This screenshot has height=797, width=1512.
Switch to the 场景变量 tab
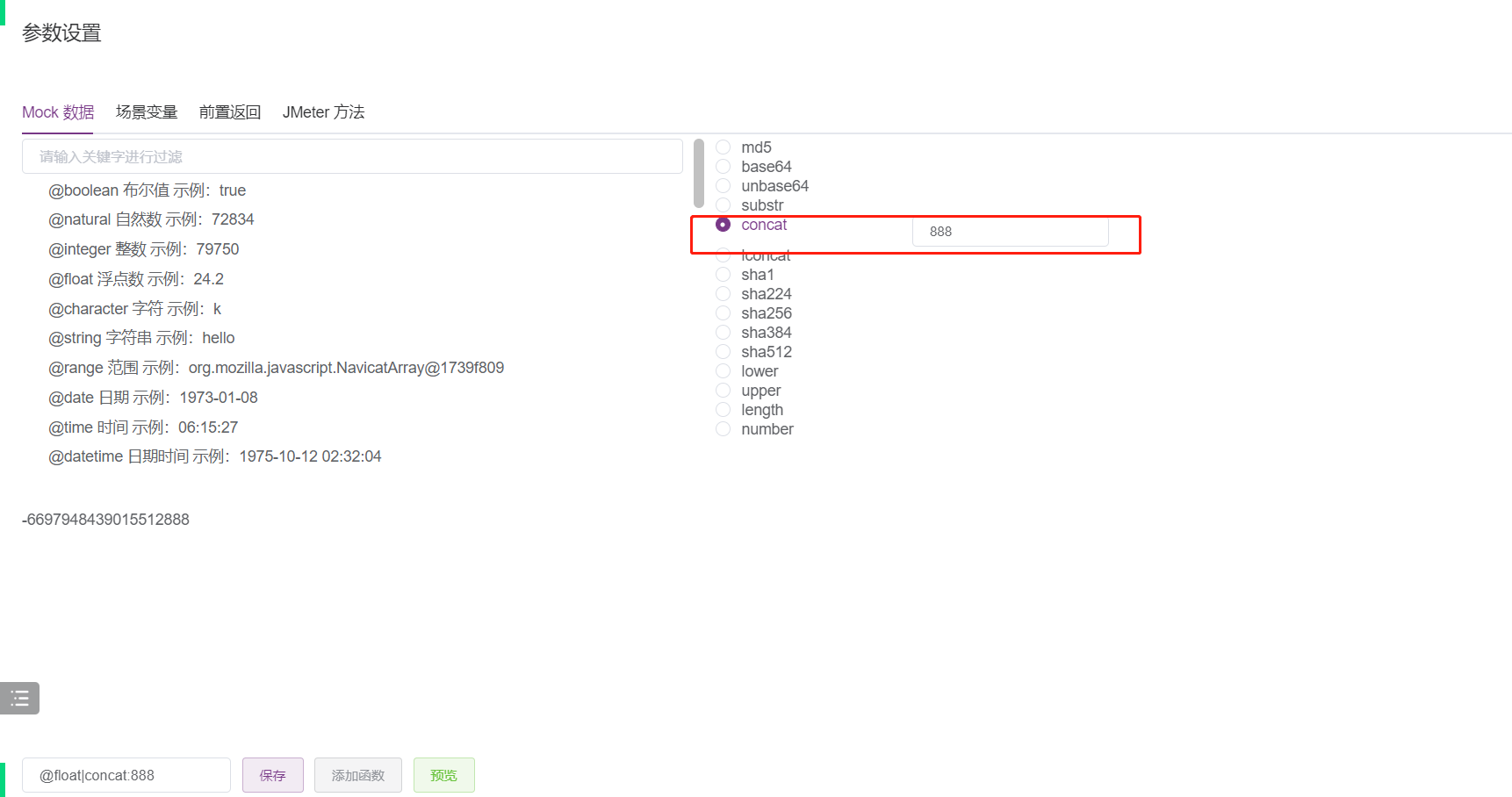(x=146, y=111)
